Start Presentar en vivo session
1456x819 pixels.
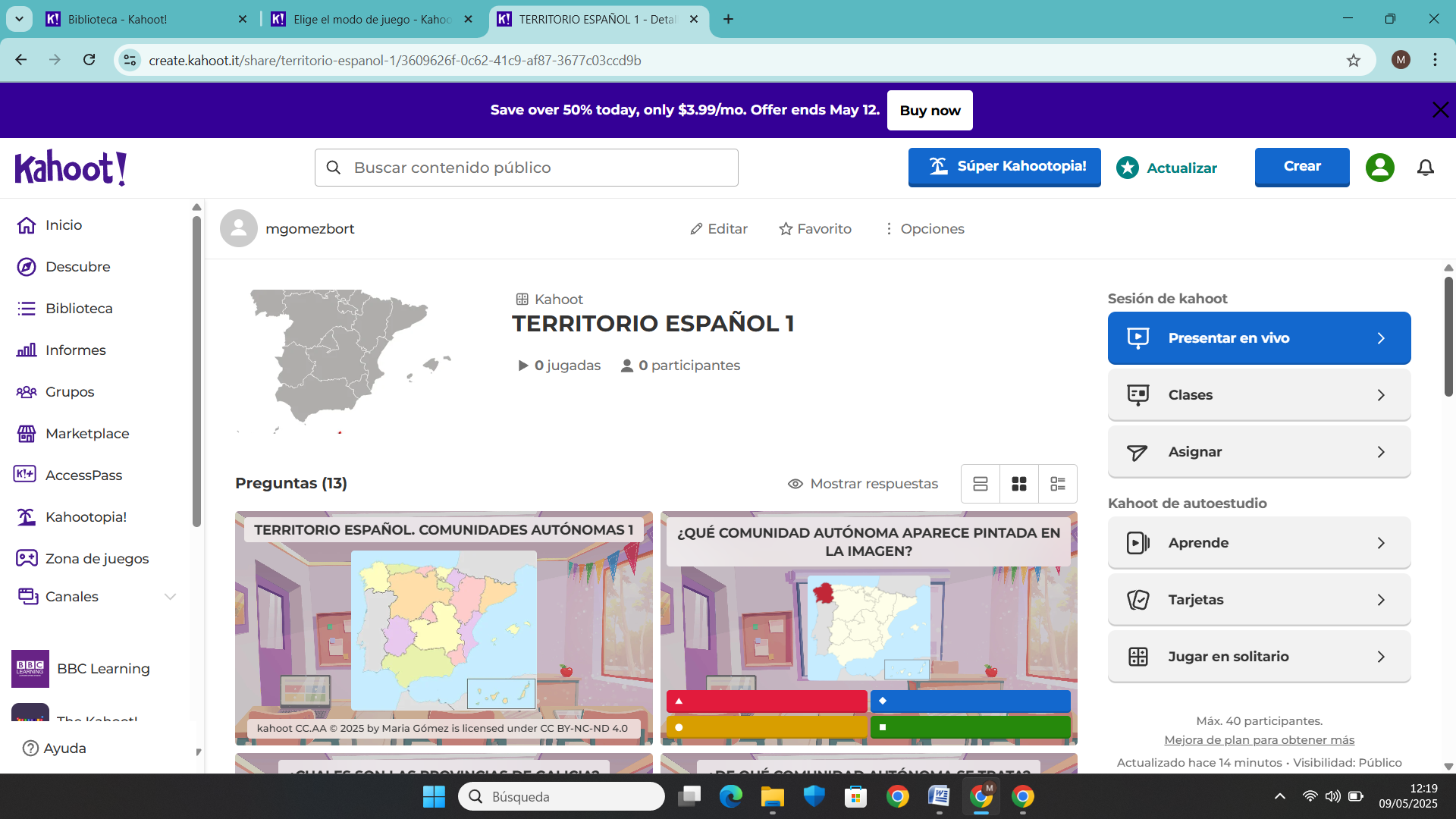click(1259, 338)
